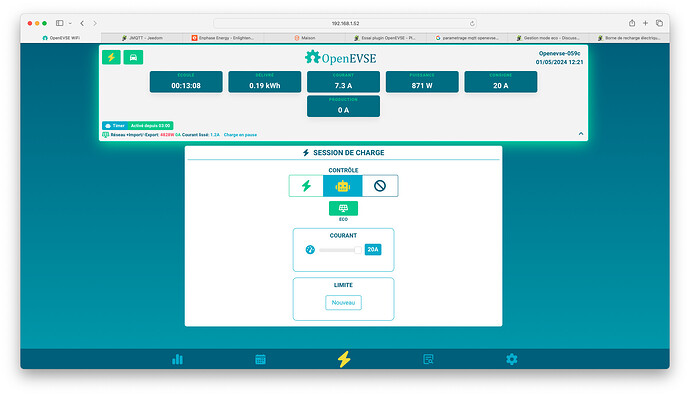Click the 00:13:08 elapsed time tile
Screen dimensions: 690x396
click(186, 82)
